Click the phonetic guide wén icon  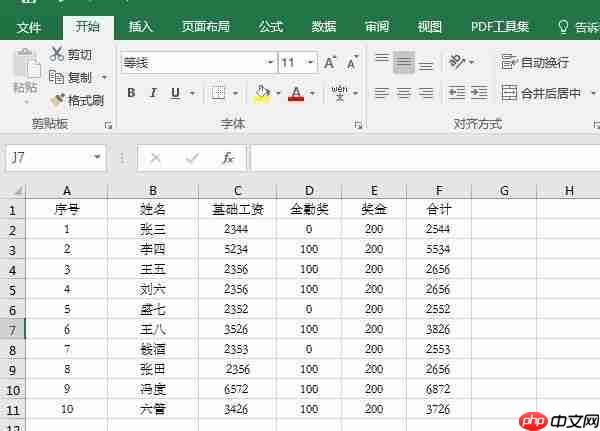tap(339, 93)
